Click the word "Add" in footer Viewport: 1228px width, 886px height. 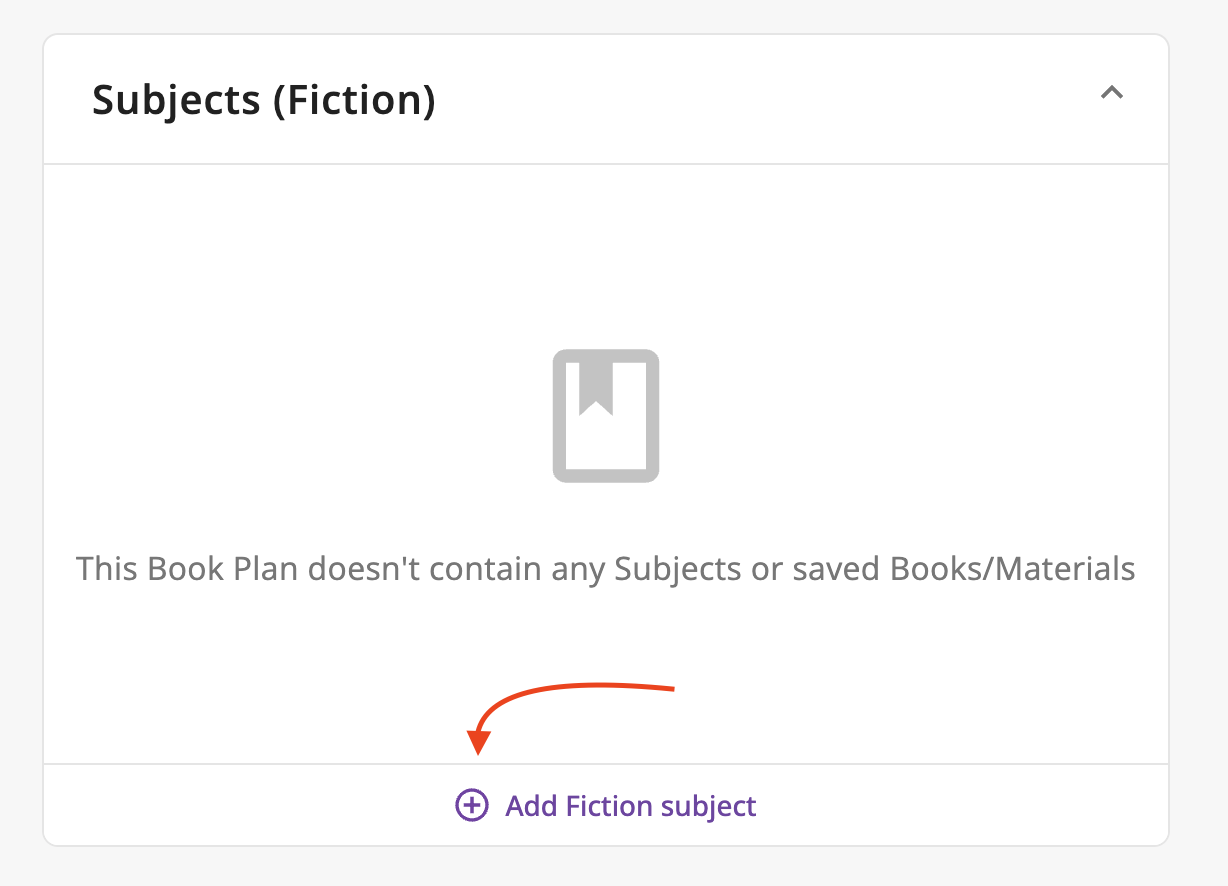pos(531,806)
